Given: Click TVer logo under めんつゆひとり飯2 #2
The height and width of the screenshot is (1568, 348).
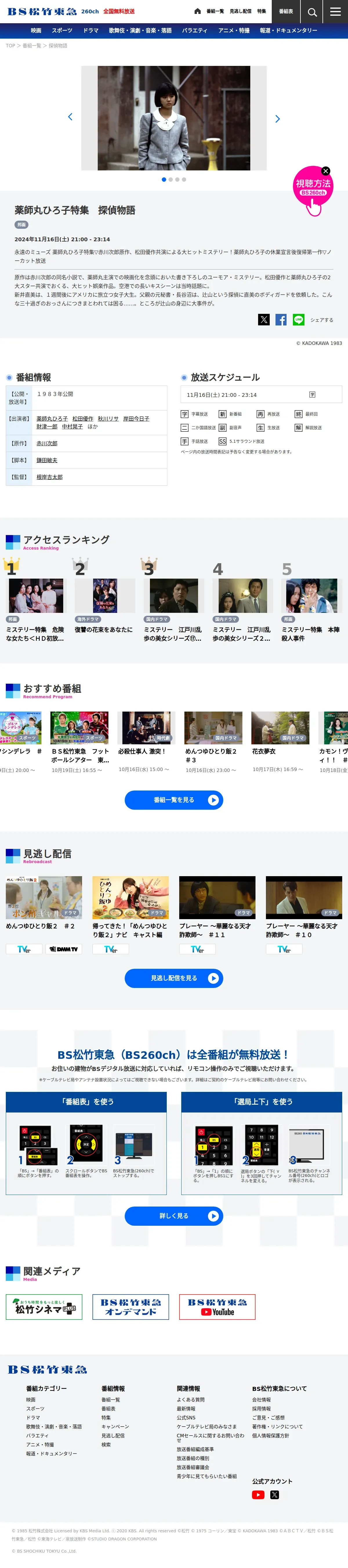Looking at the screenshot, I should pos(24,949).
